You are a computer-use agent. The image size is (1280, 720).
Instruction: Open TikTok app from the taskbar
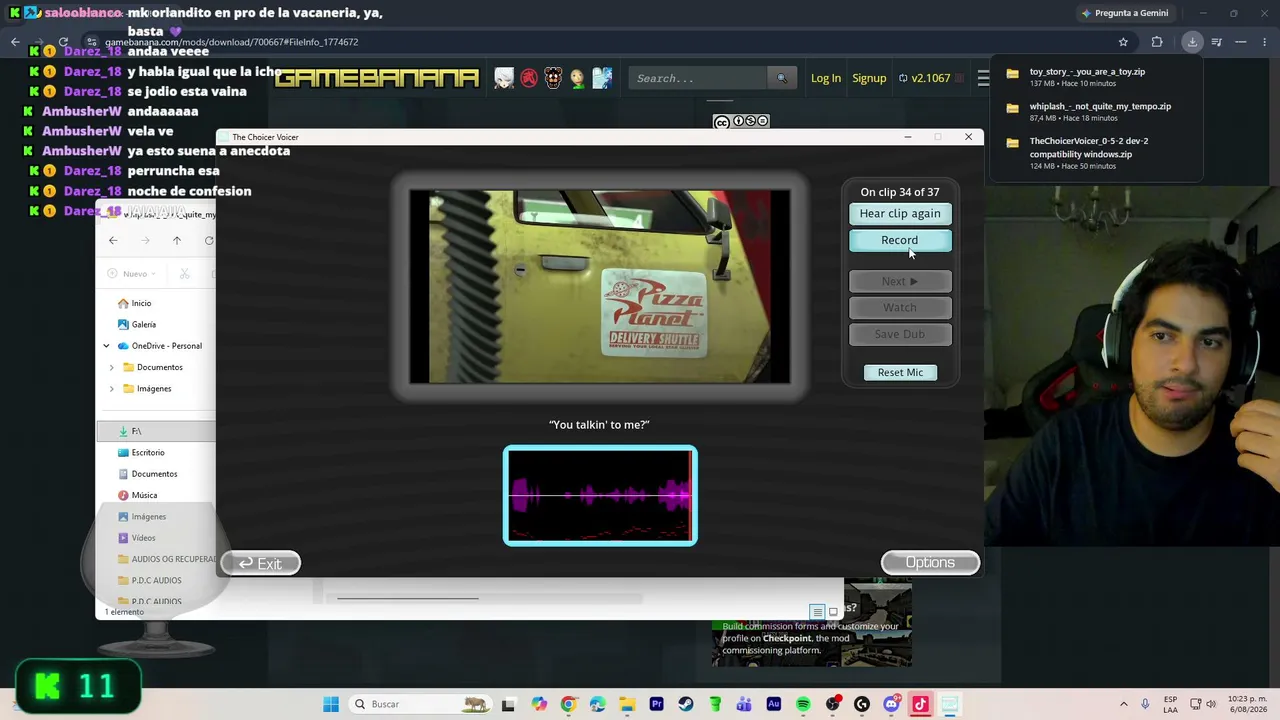coord(920,704)
